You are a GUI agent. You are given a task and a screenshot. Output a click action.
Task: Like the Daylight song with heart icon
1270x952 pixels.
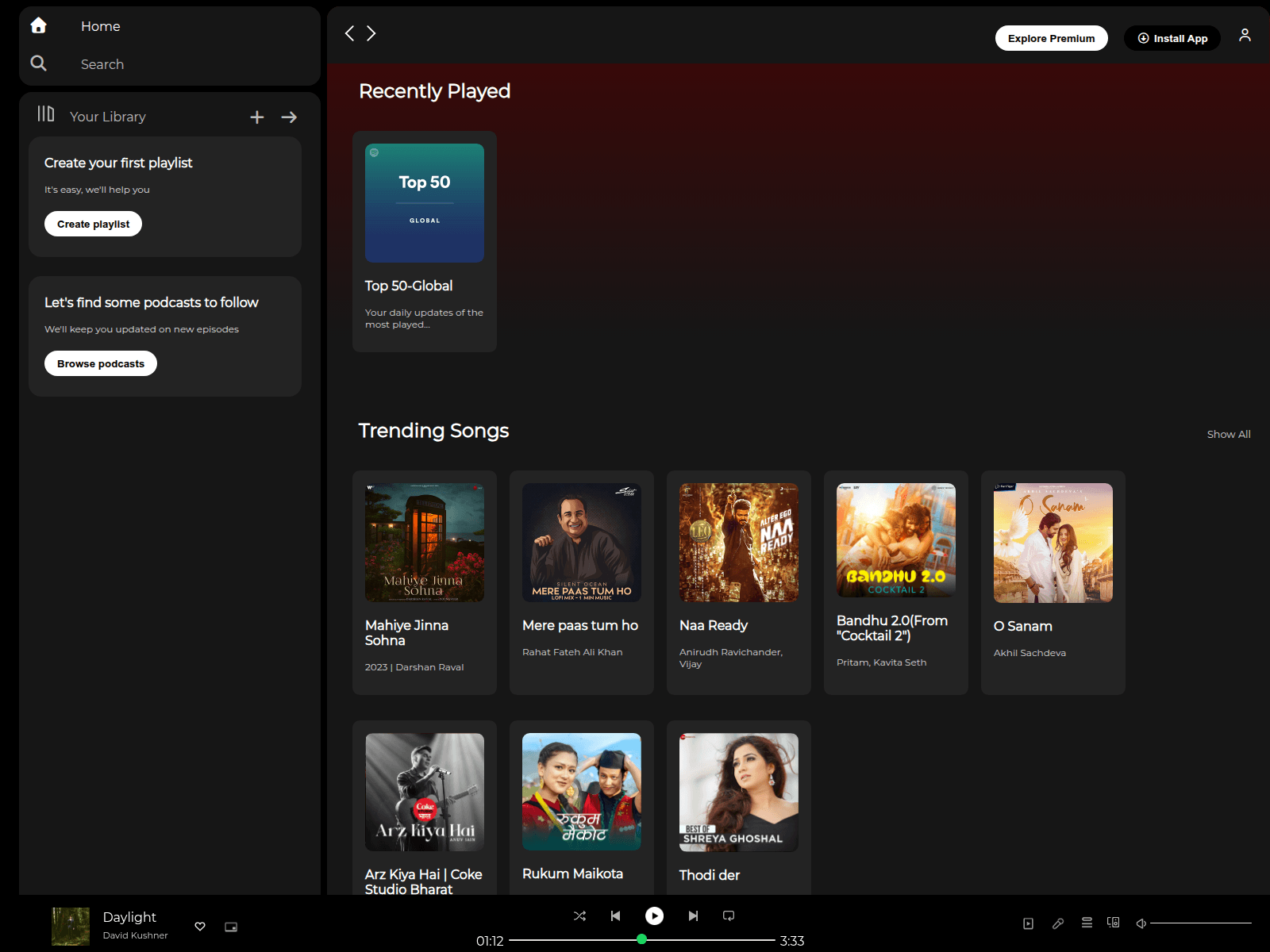tap(200, 927)
